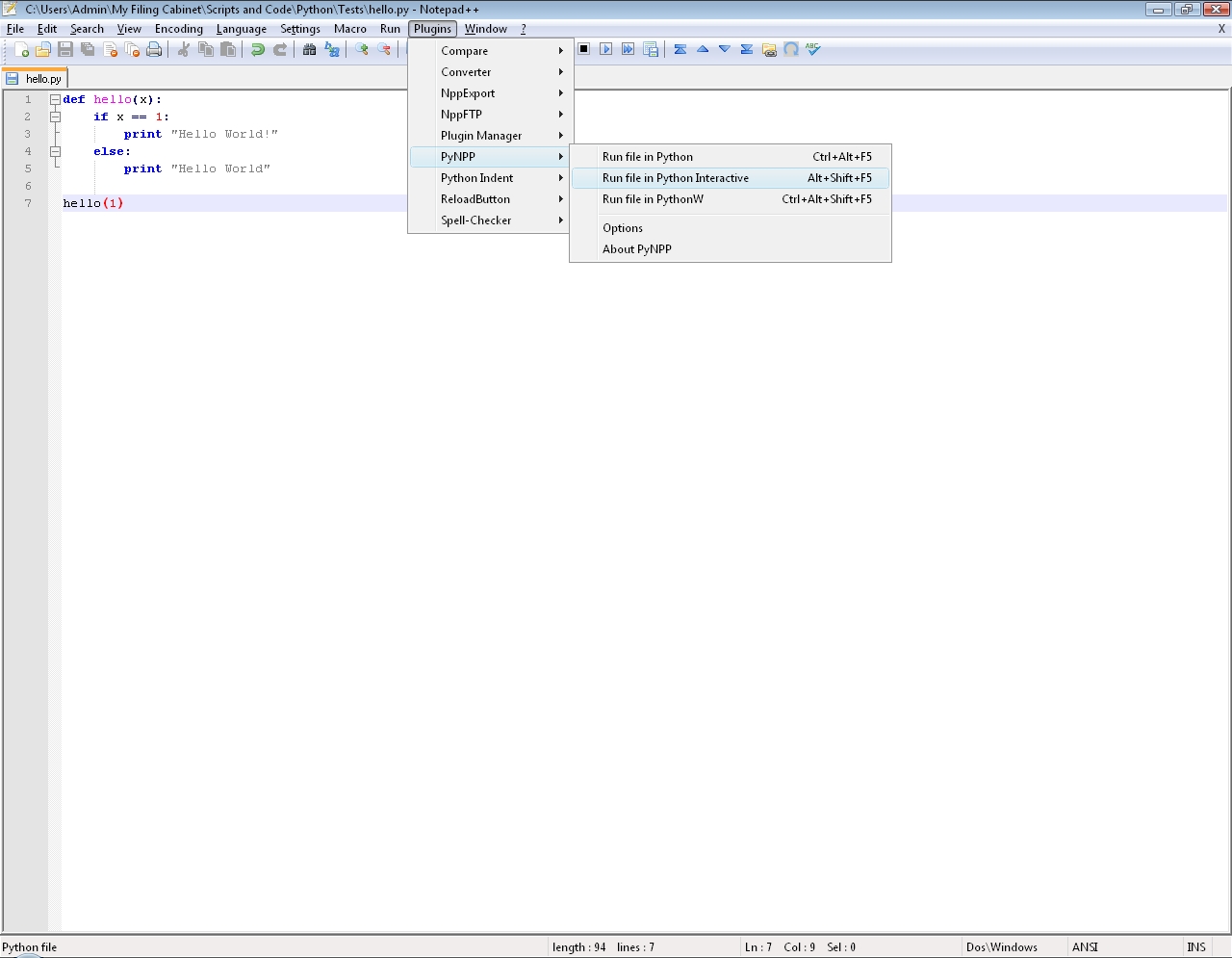Click the Print toolbar icon

click(x=154, y=49)
